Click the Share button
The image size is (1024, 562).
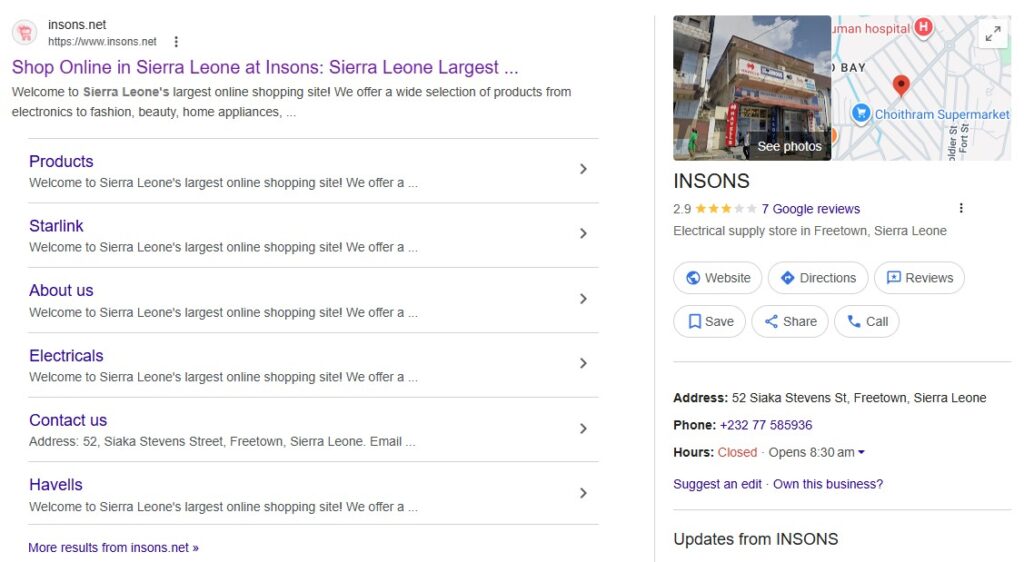[x=790, y=322]
